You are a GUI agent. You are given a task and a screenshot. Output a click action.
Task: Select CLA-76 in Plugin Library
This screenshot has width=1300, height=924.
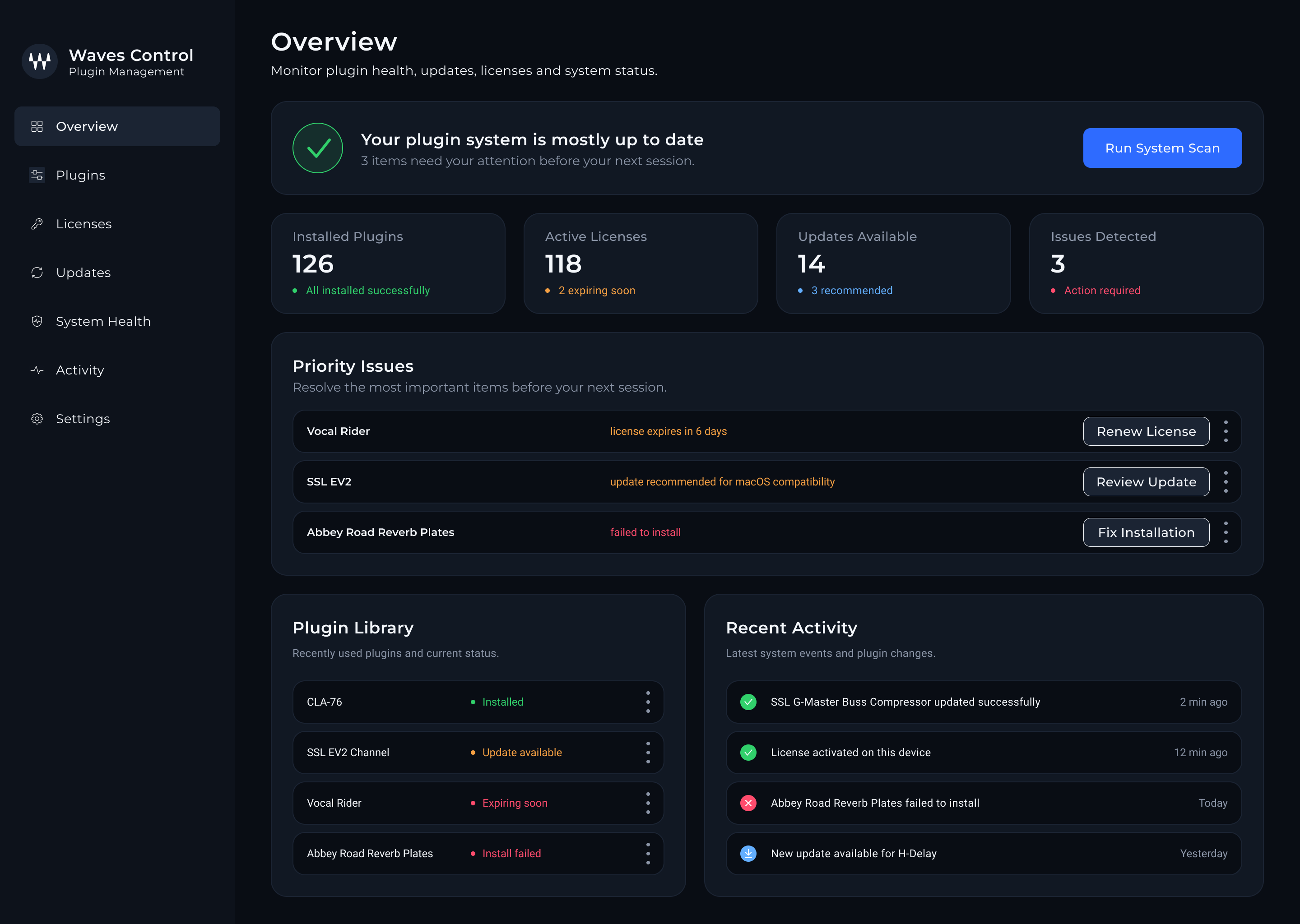click(x=325, y=702)
